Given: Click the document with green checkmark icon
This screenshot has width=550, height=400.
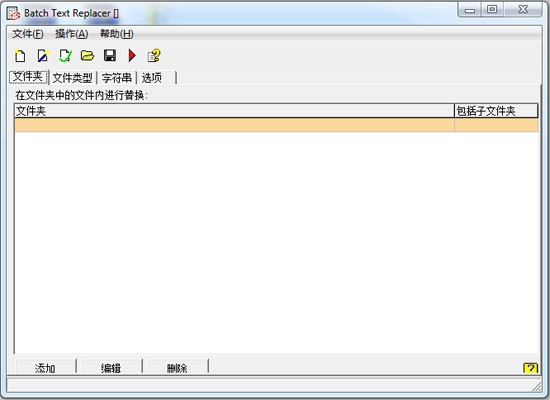Looking at the screenshot, I should pyautogui.click(x=65, y=56).
